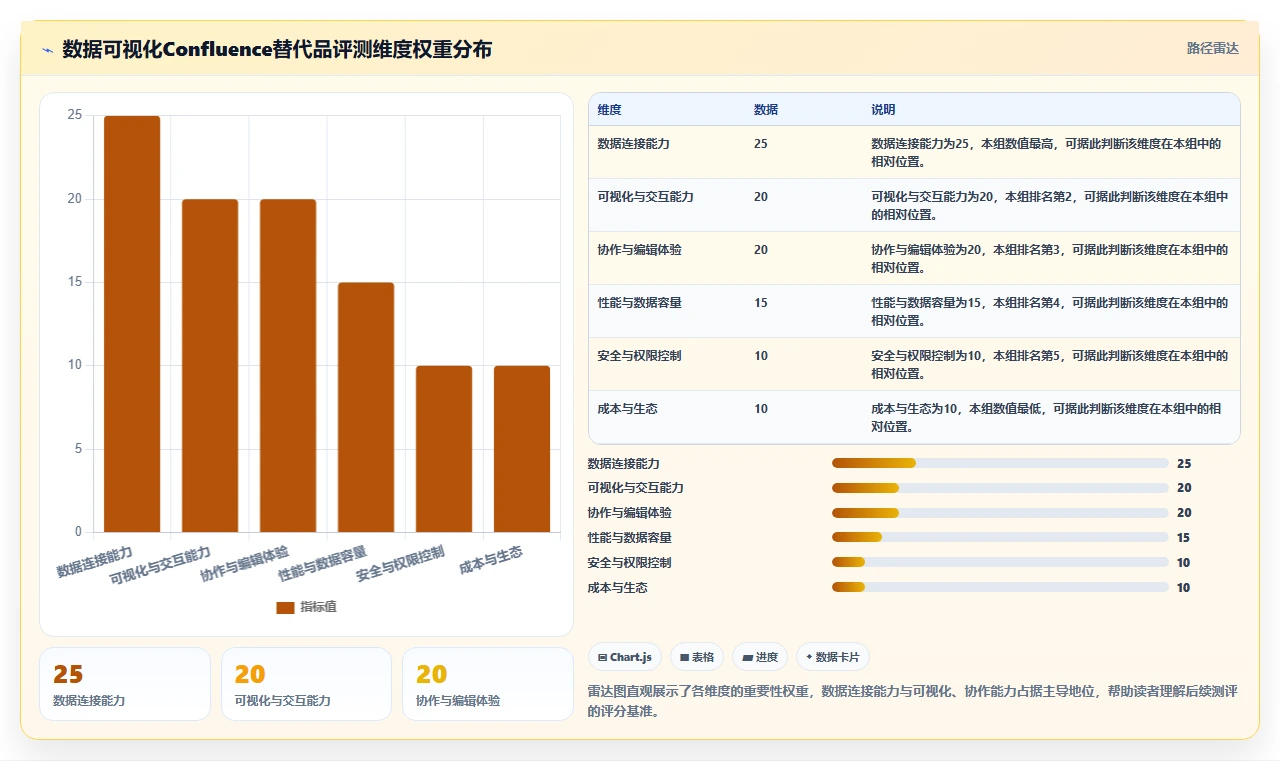The width and height of the screenshot is (1280, 761).
Task: Click the 数据 column header
Action: click(766, 109)
